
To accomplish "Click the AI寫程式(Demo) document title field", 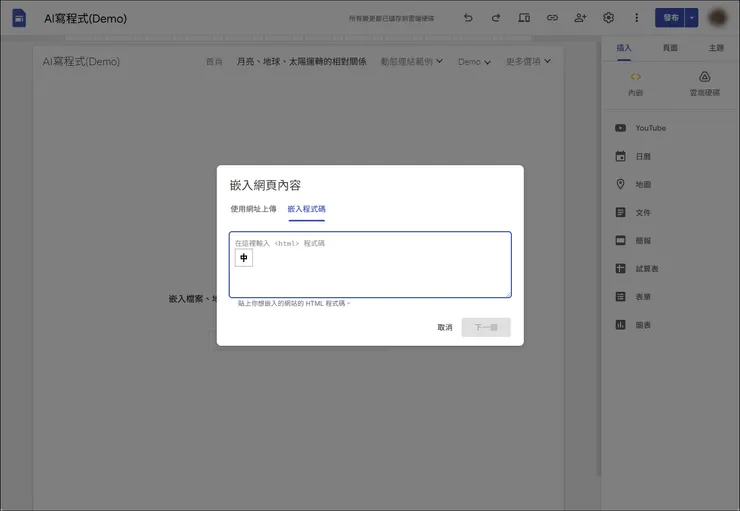I will point(85,18).
